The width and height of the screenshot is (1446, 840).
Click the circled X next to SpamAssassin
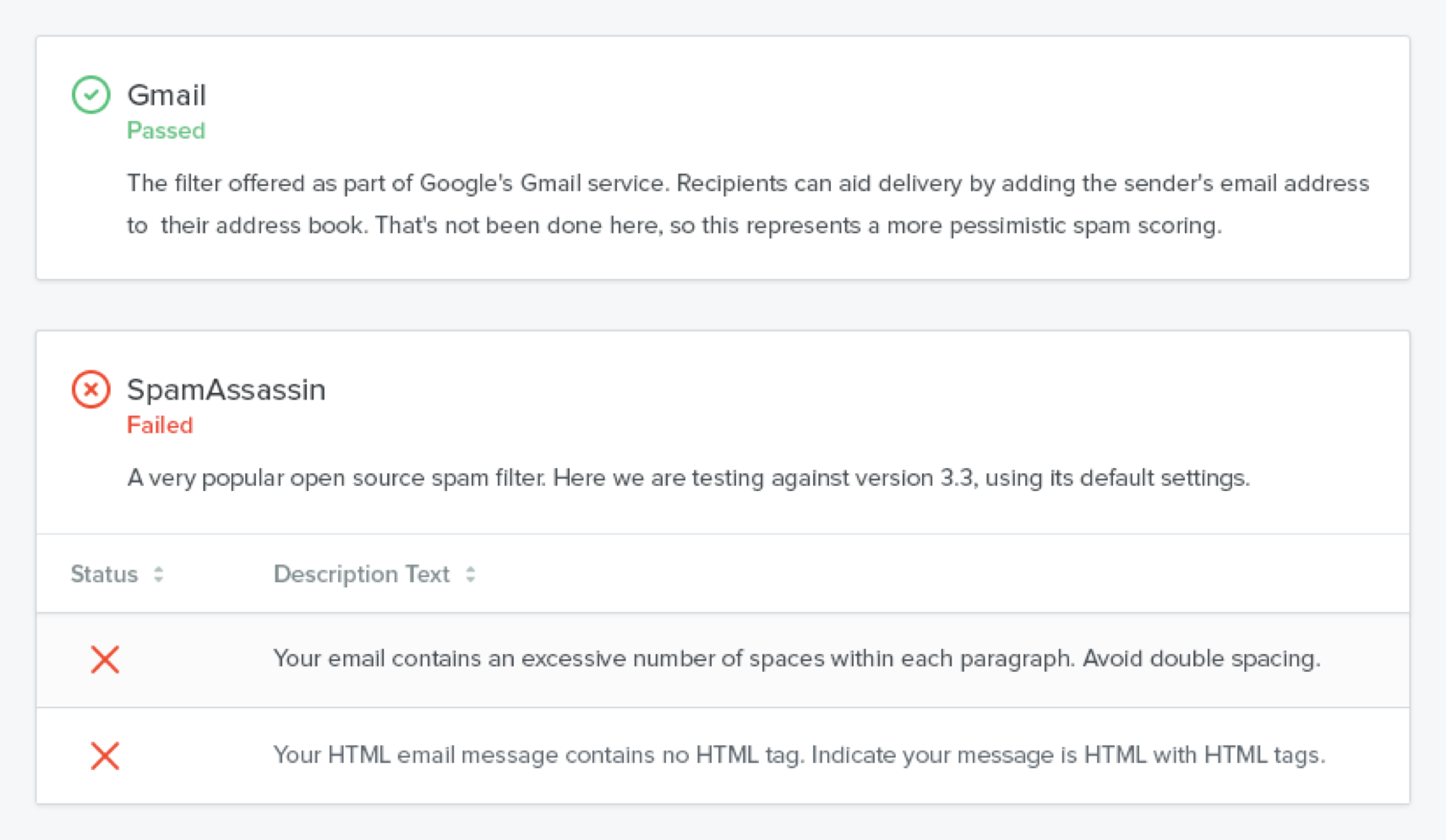(x=91, y=390)
